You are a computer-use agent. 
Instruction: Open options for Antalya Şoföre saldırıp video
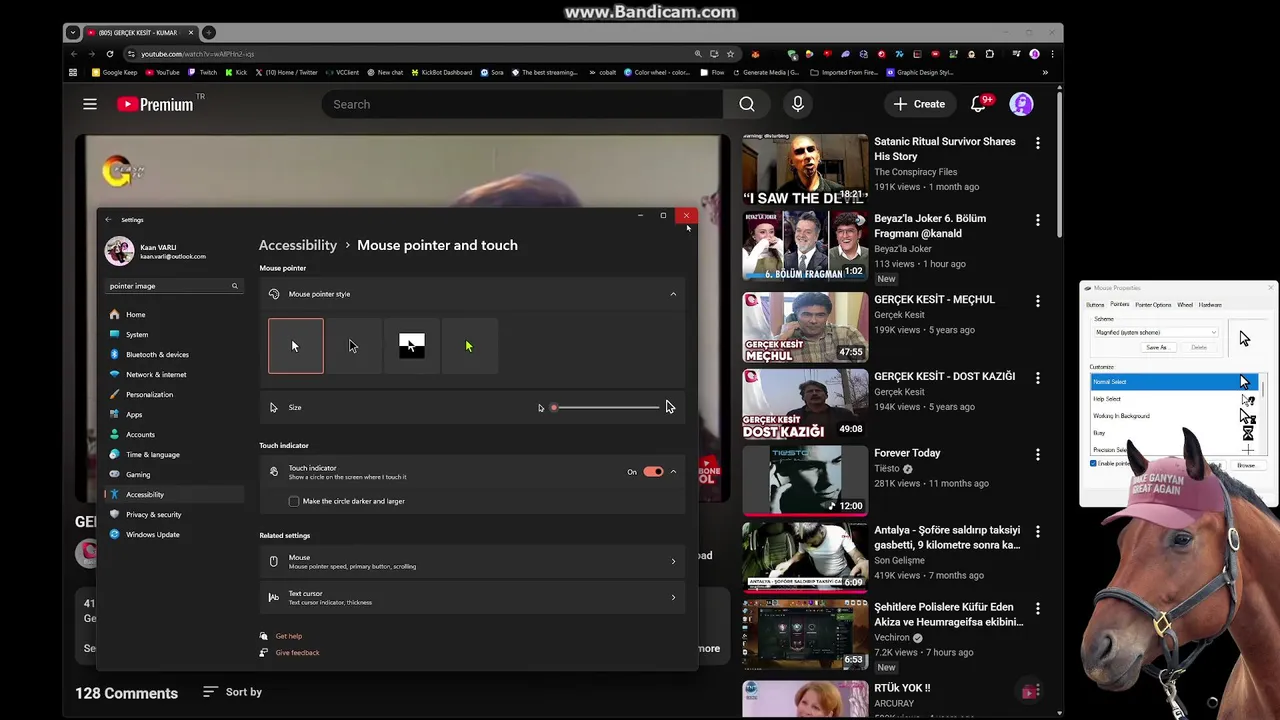coord(1037,532)
